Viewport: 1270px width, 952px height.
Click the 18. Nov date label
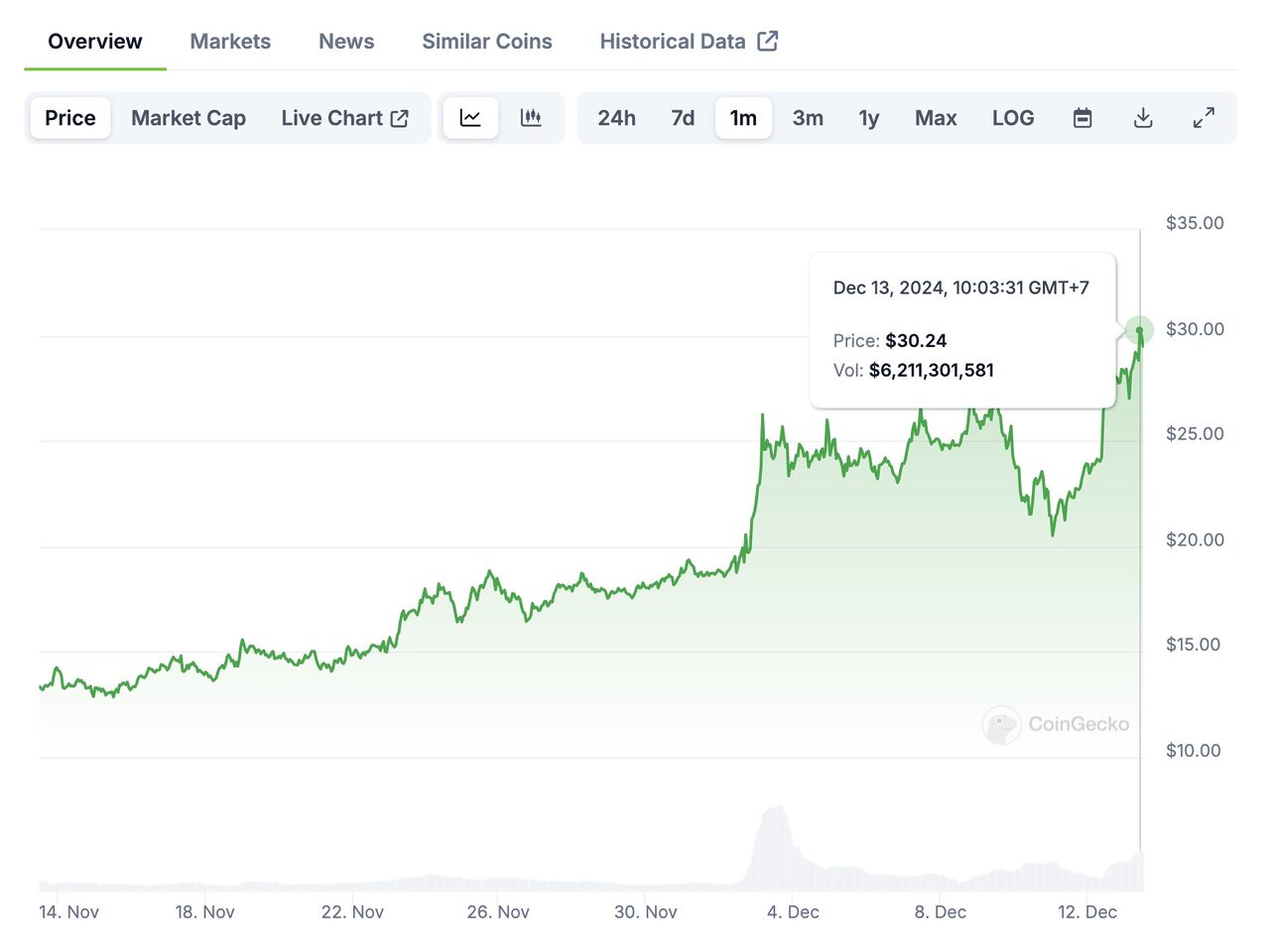pyautogui.click(x=204, y=912)
